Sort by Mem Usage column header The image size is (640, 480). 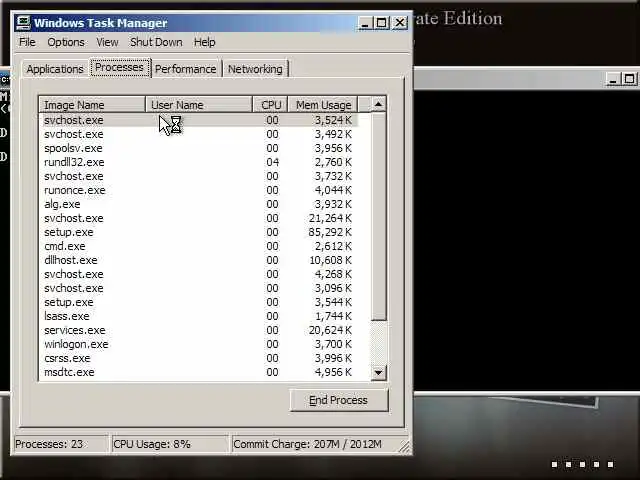pyautogui.click(x=323, y=105)
